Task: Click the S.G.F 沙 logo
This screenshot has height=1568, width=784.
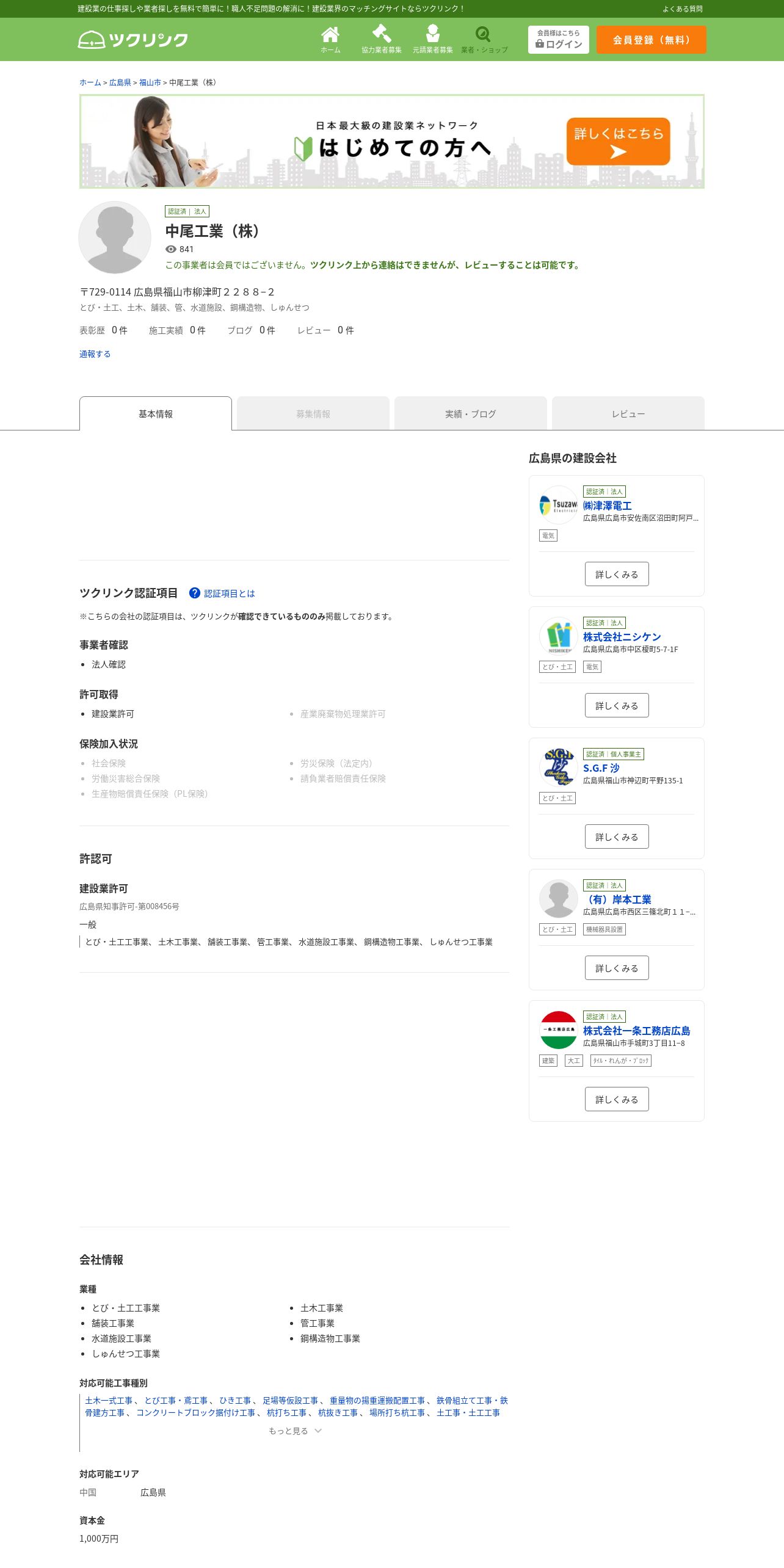Action: coord(558,768)
